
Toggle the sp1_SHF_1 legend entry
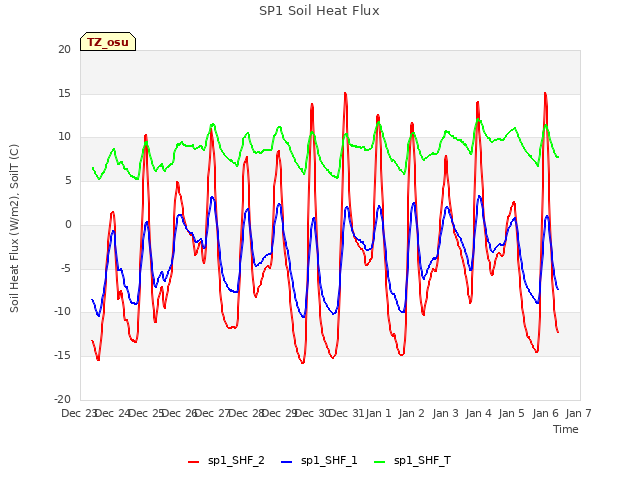[319, 461]
